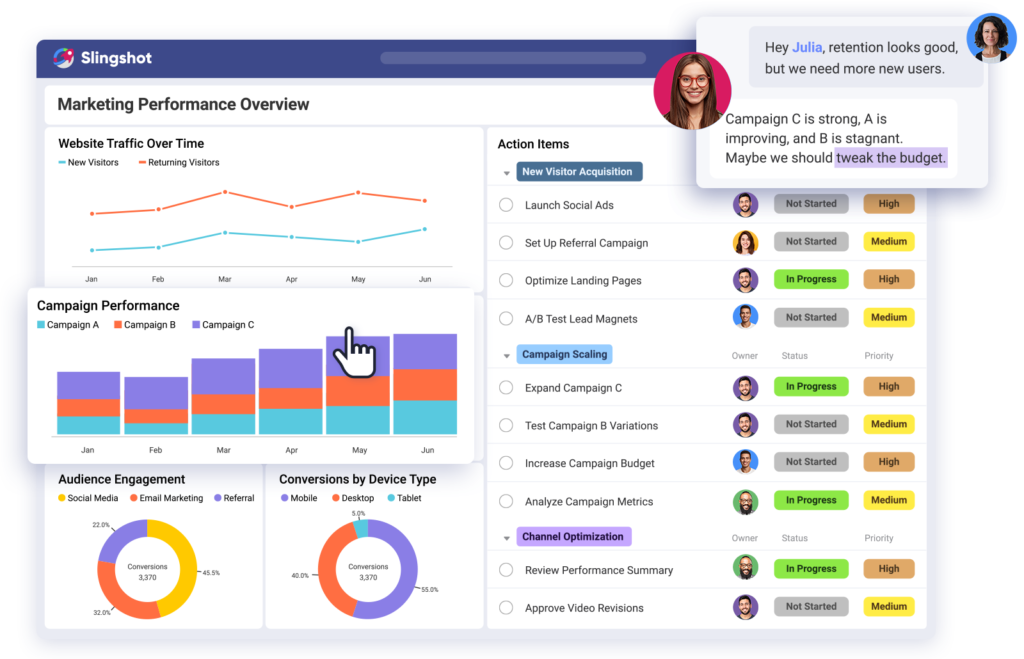Click the highlighted tweak the budget text
The image size is (1024, 659).
(888, 157)
